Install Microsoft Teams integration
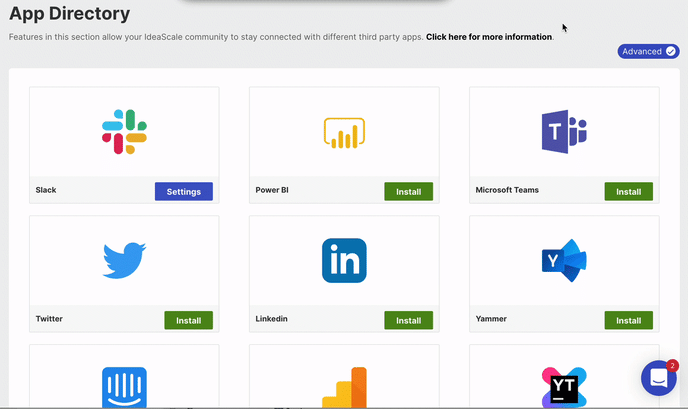 coord(628,191)
